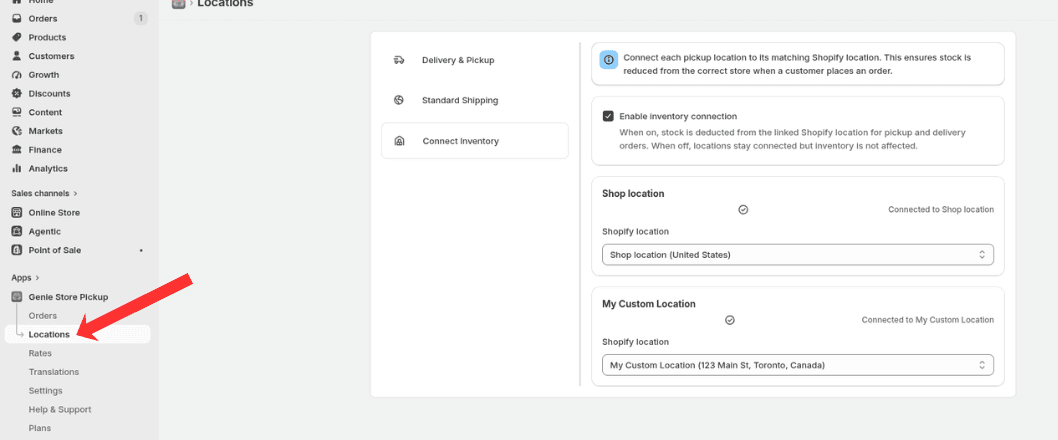1058x440 pixels.
Task: Click the Genie Store Pickup app icon
Action: point(17,297)
